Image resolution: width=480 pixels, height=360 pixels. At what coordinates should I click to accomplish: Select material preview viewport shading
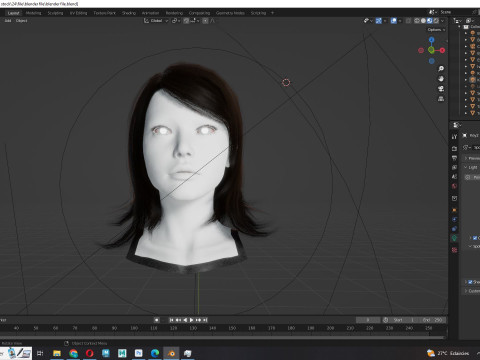click(430, 21)
